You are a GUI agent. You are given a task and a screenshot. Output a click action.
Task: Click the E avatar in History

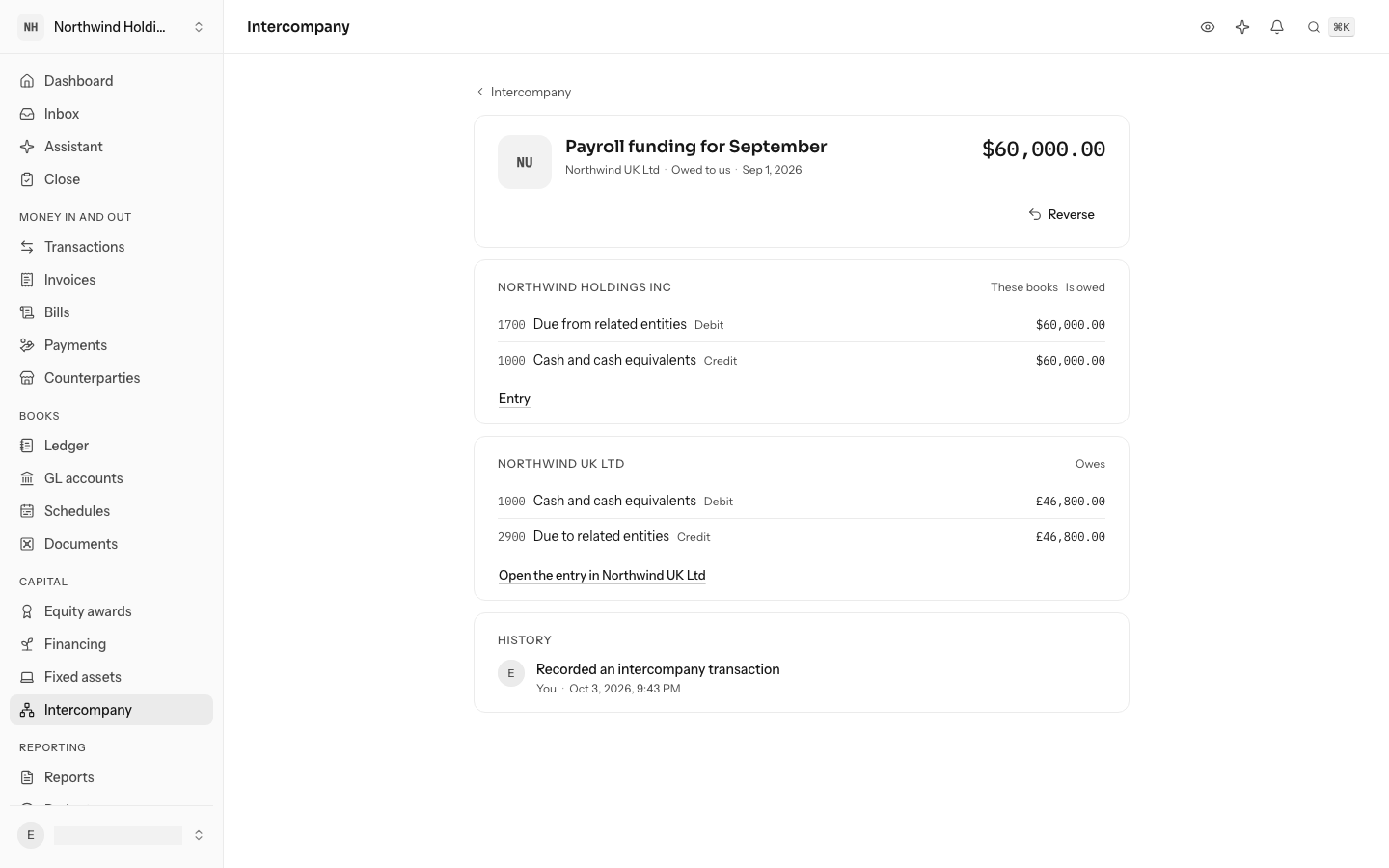coord(511,673)
